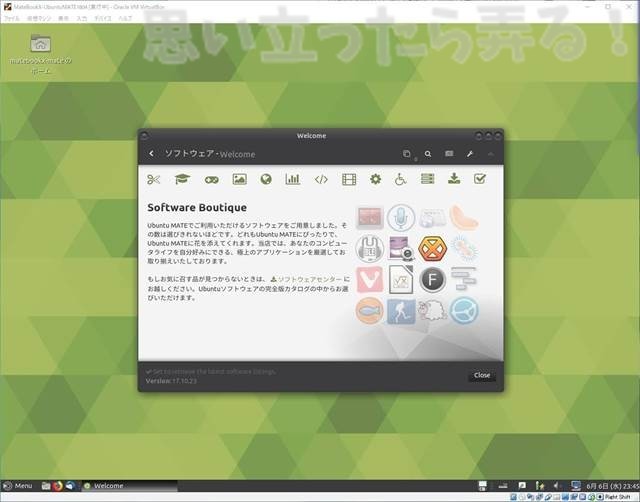The image size is (640, 502).
Task: Open the Thunderbird icon on MATE panel
Action: (x=70, y=486)
